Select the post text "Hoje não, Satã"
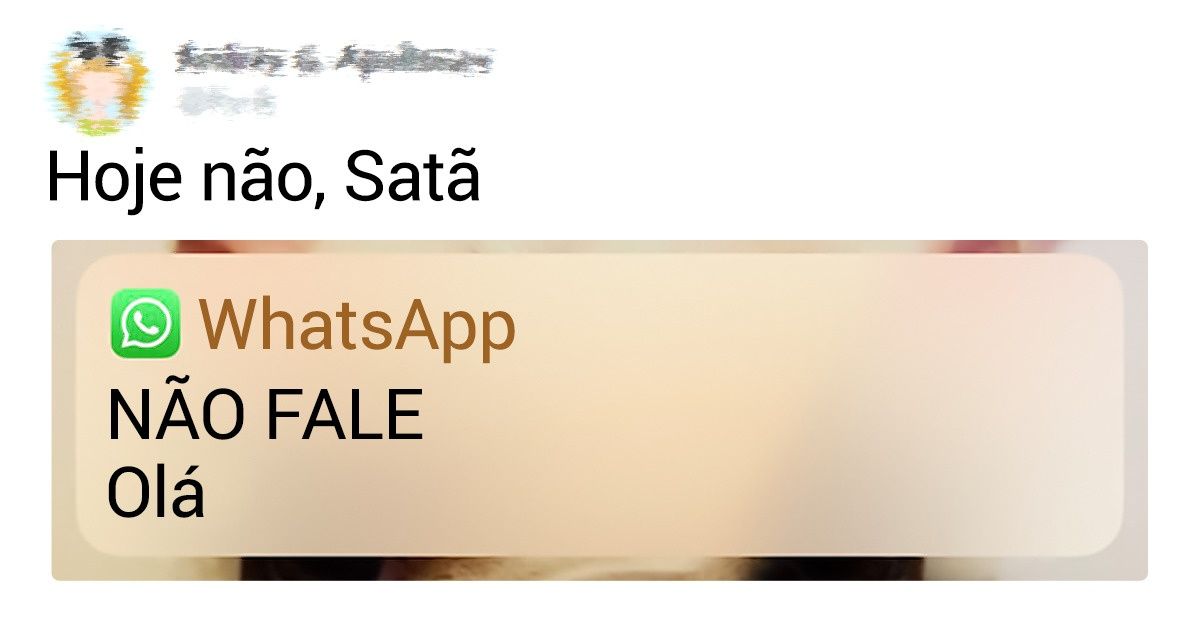This screenshot has height=630, width=1200. [264, 179]
